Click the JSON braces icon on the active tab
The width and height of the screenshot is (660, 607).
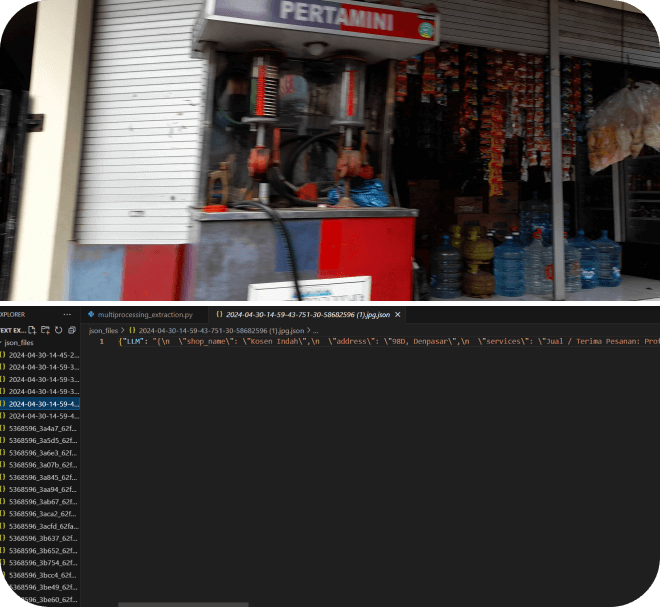click(219, 314)
